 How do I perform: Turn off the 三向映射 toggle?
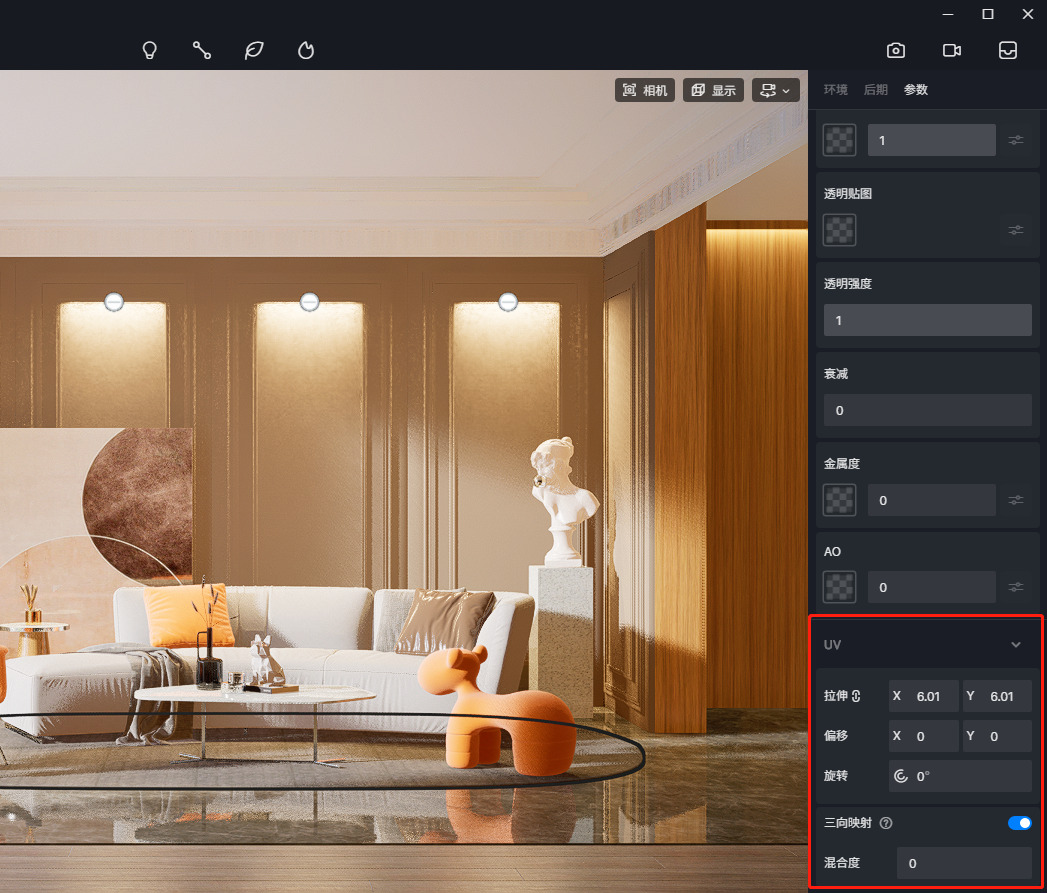coord(1020,823)
